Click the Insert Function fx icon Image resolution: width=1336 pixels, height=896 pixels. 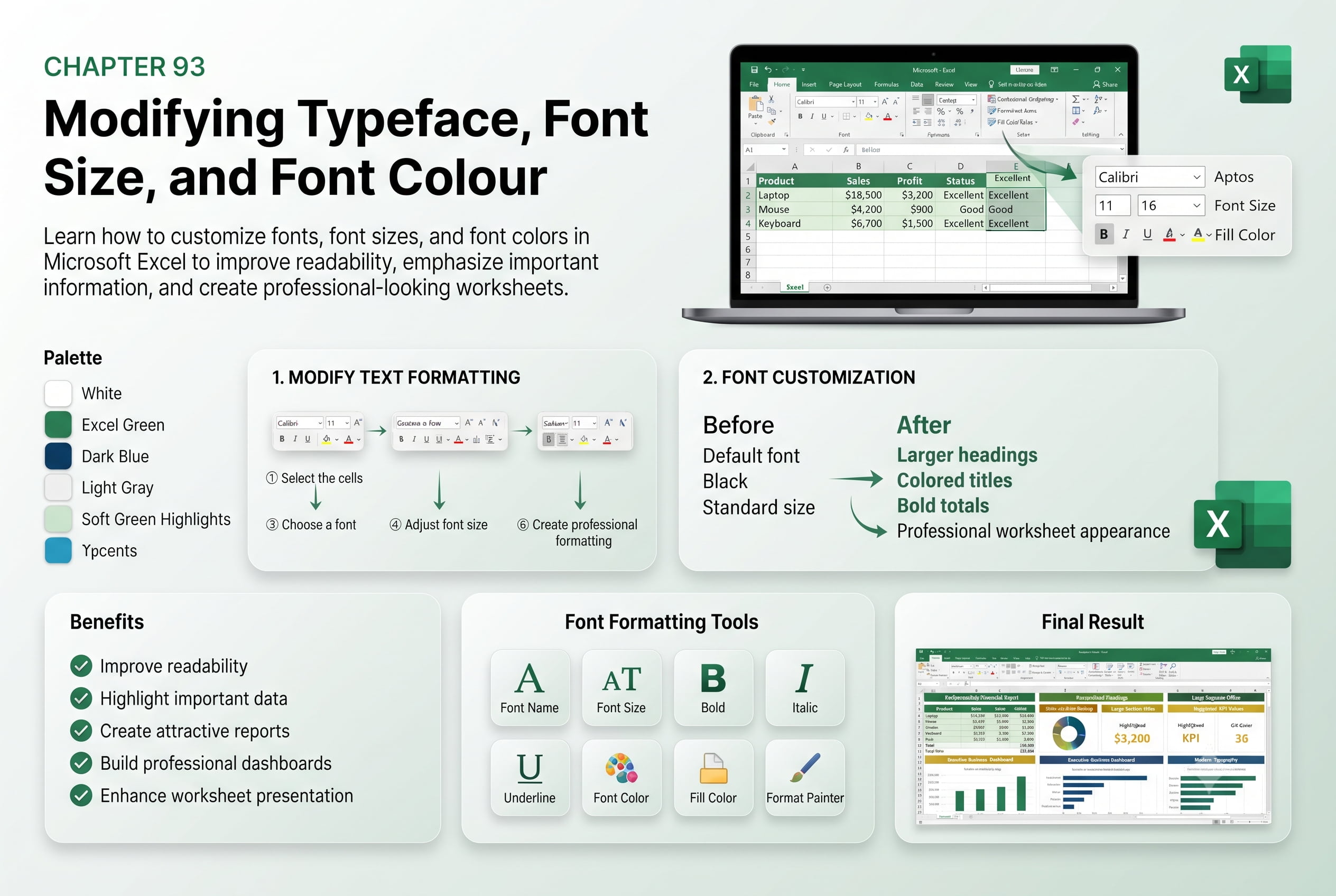846,150
